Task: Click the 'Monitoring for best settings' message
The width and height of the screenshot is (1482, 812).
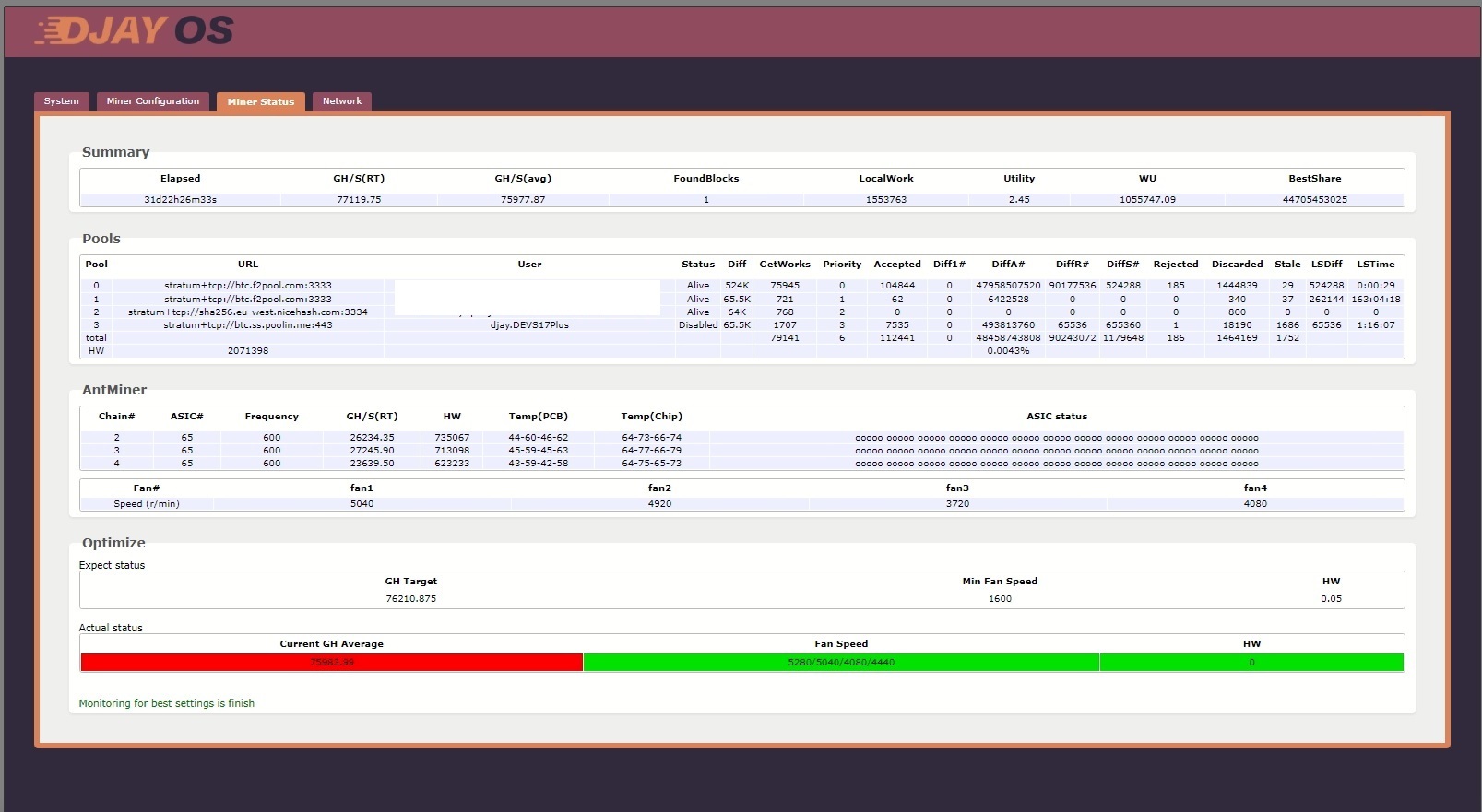Action: tap(167, 703)
